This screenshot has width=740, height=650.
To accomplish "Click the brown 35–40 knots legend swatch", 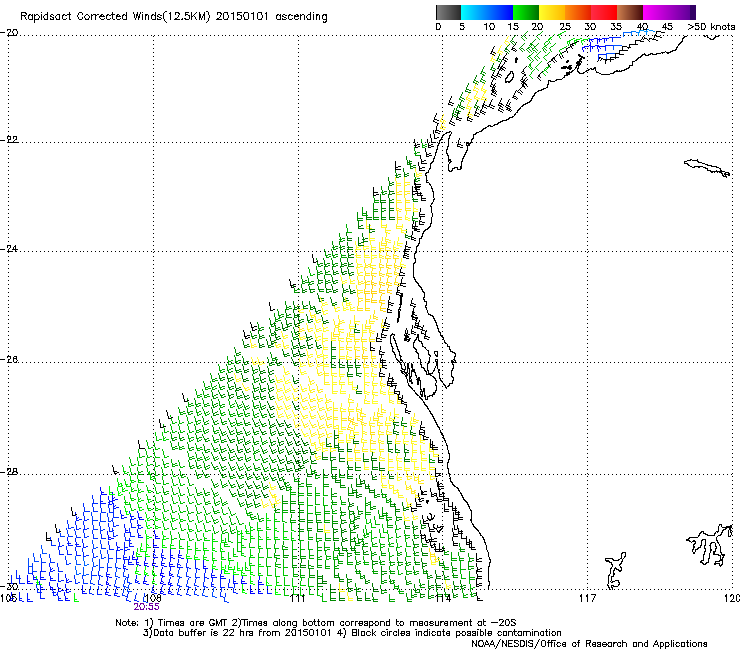I will pos(630,12).
